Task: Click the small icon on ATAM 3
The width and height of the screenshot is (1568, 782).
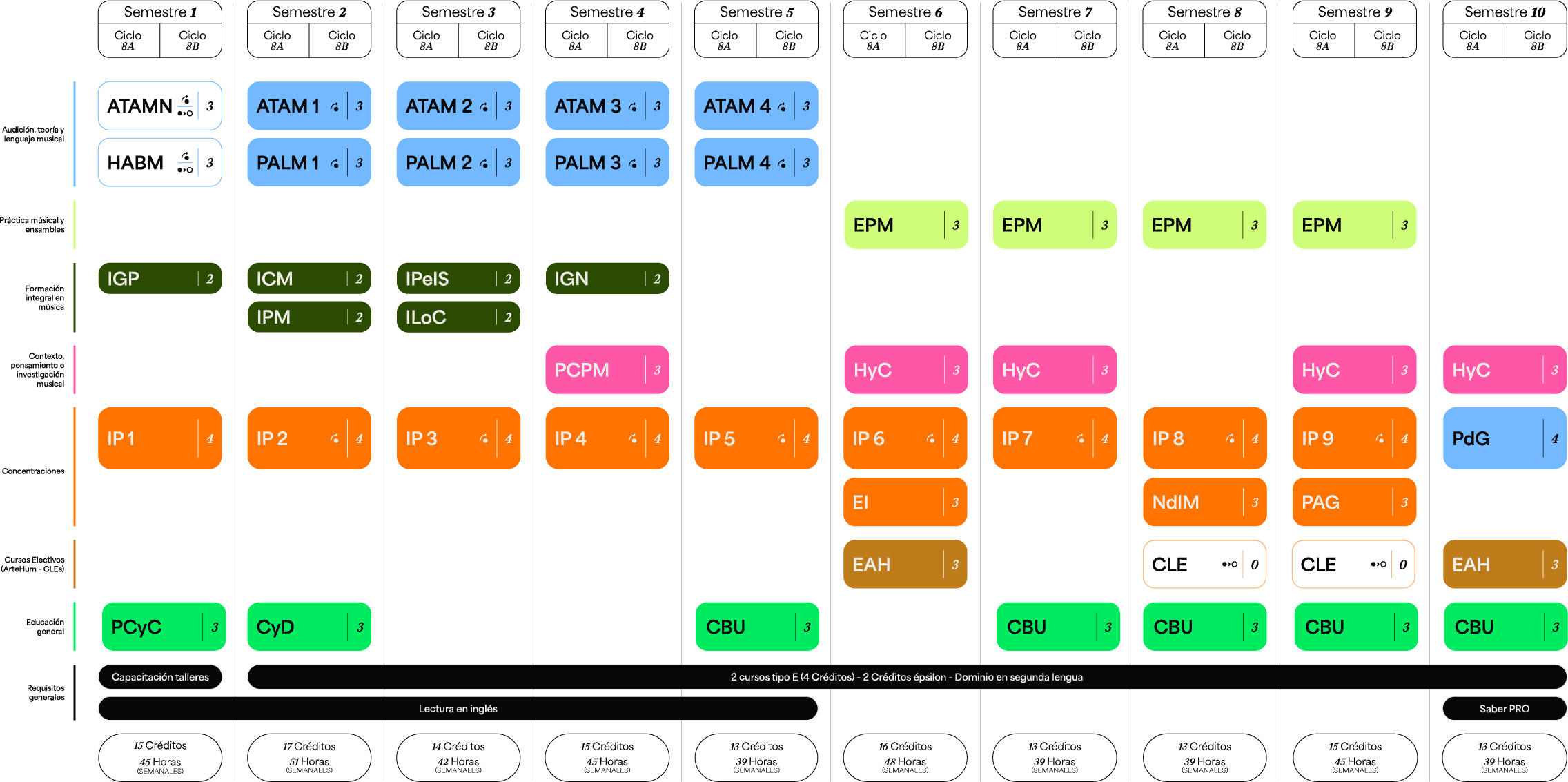Action: point(633,107)
